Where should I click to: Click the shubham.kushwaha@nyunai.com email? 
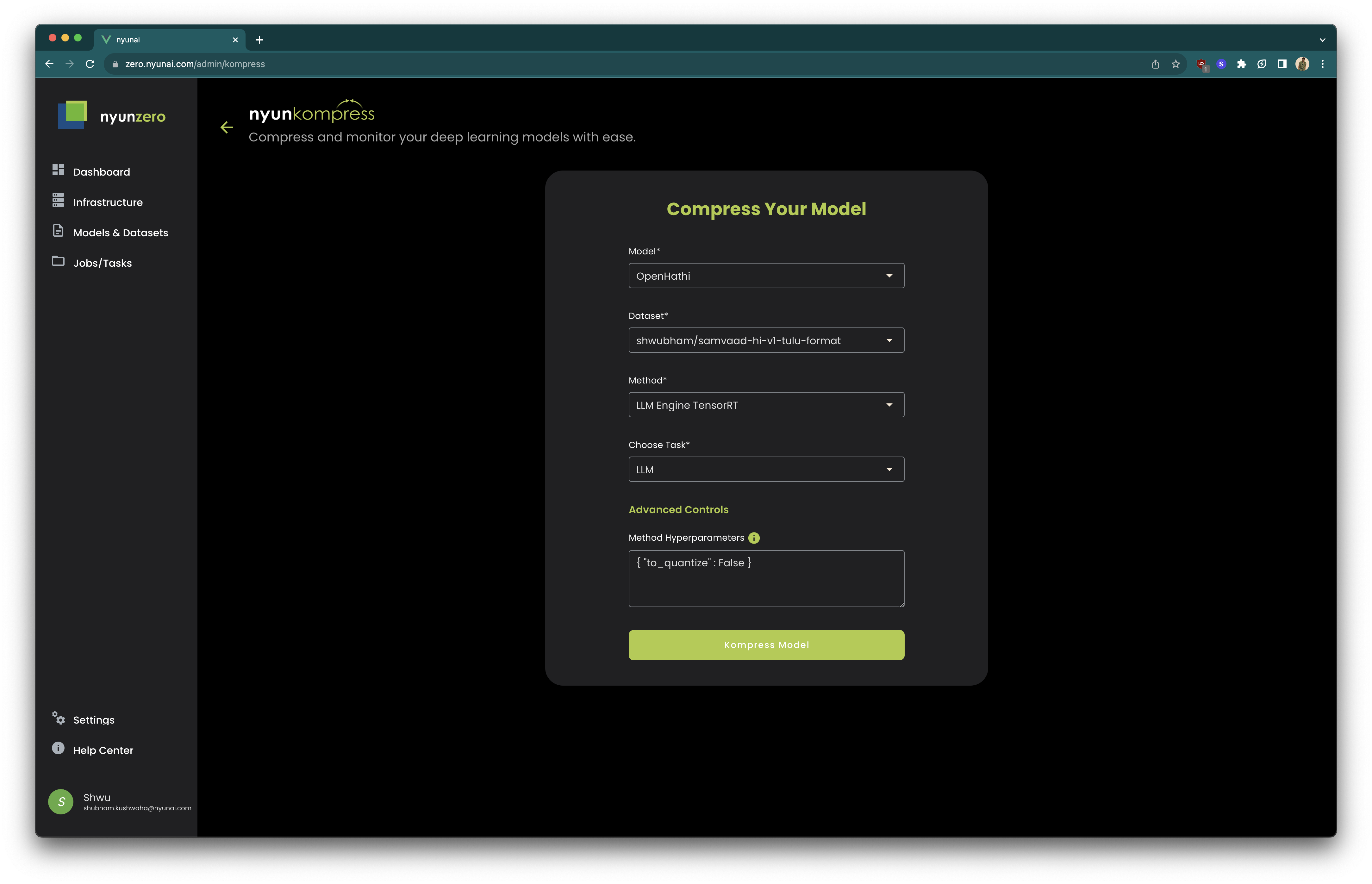pos(137,808)
